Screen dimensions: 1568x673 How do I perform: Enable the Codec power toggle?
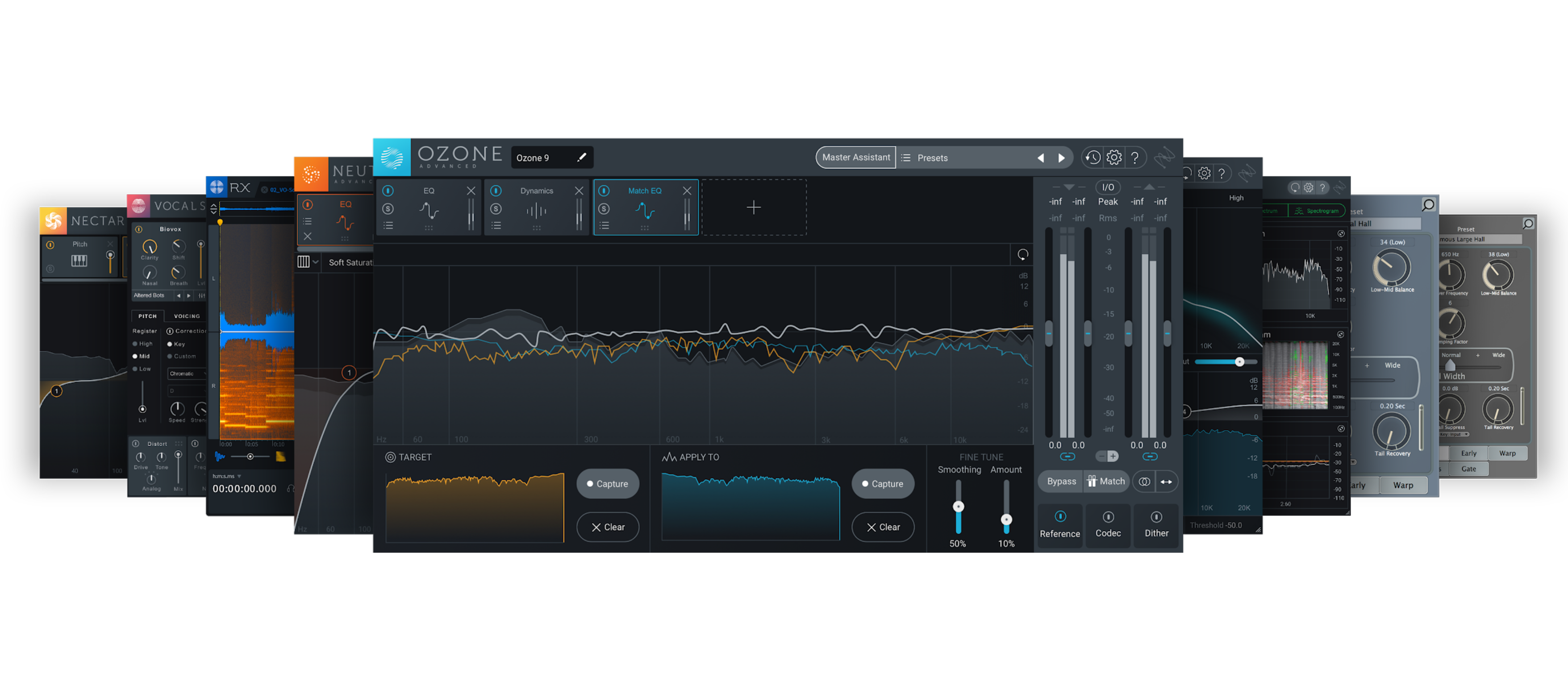pos(1108,517)
